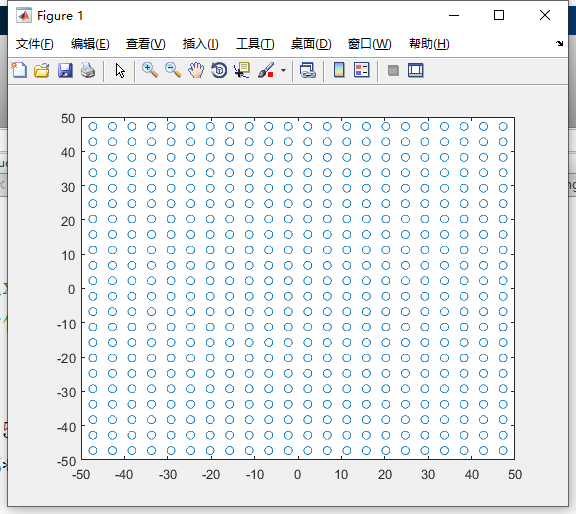
Task: Click y-axis tick label 30
Action: pyautogui.click(x=68, y=188)
